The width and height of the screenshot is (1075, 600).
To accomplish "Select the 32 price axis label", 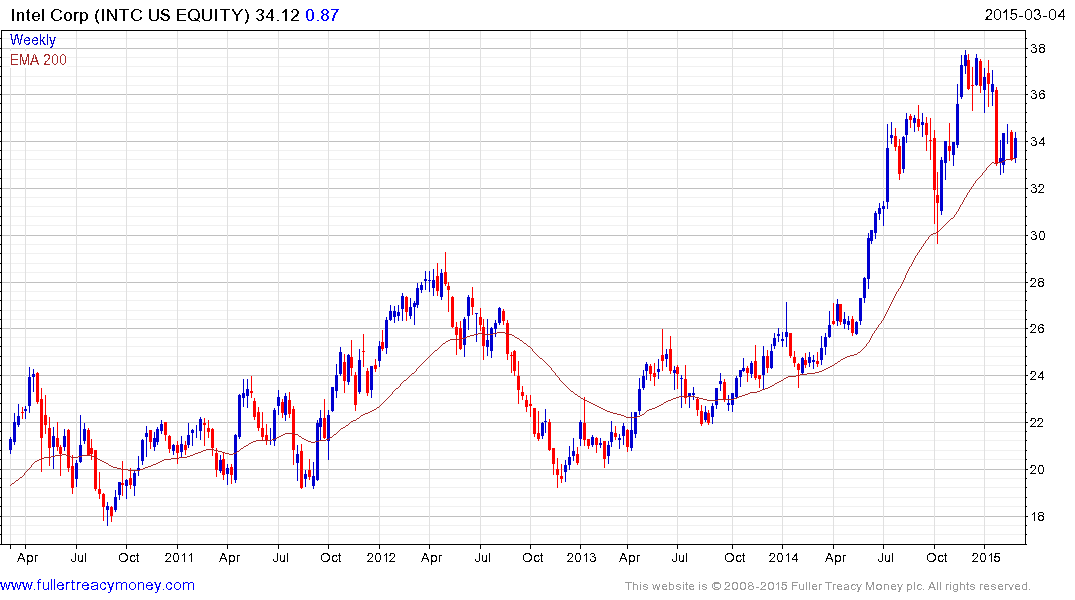I will click(x=1037, y=189).
